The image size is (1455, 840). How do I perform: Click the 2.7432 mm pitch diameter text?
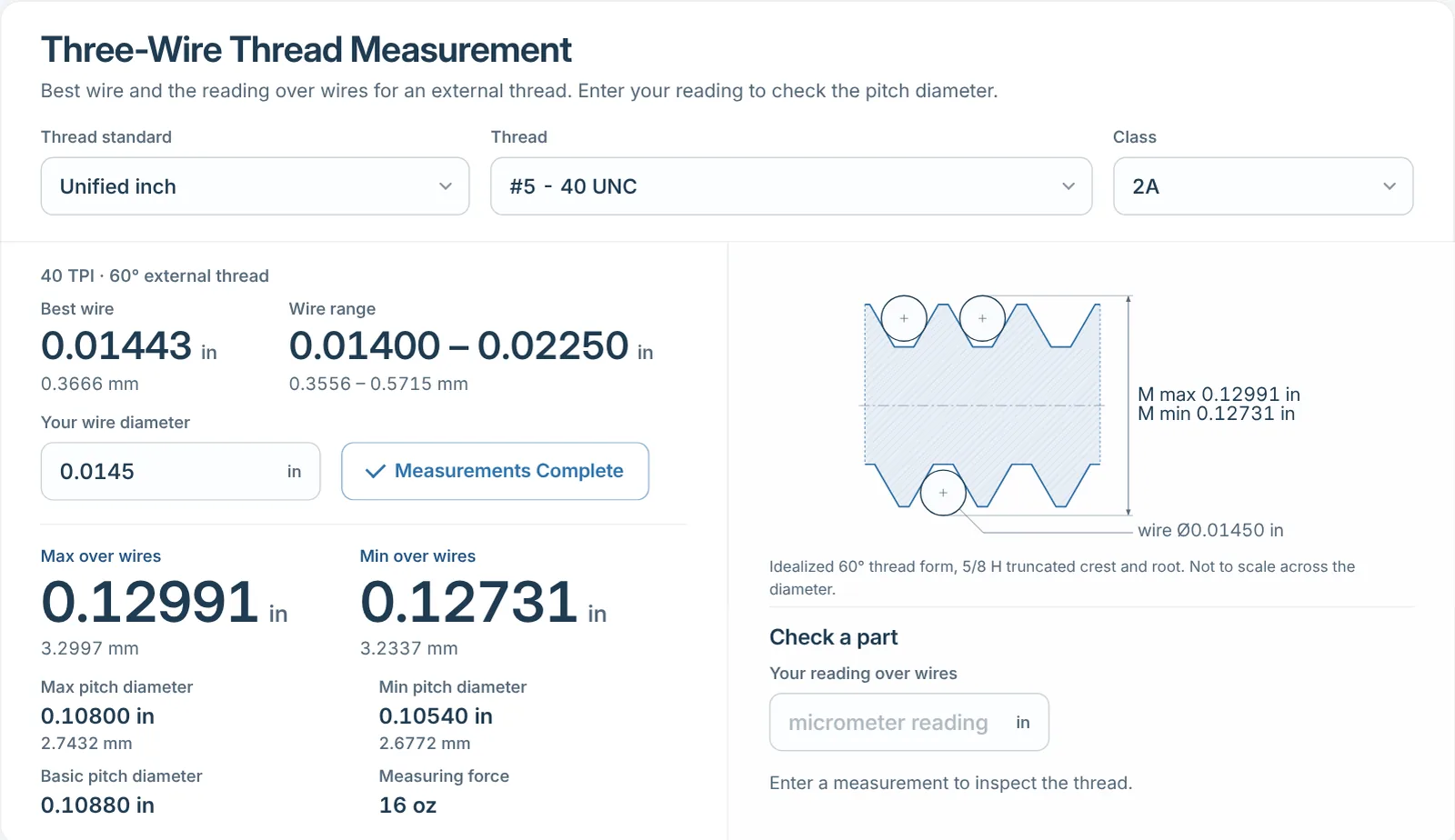tap(86, 743)
